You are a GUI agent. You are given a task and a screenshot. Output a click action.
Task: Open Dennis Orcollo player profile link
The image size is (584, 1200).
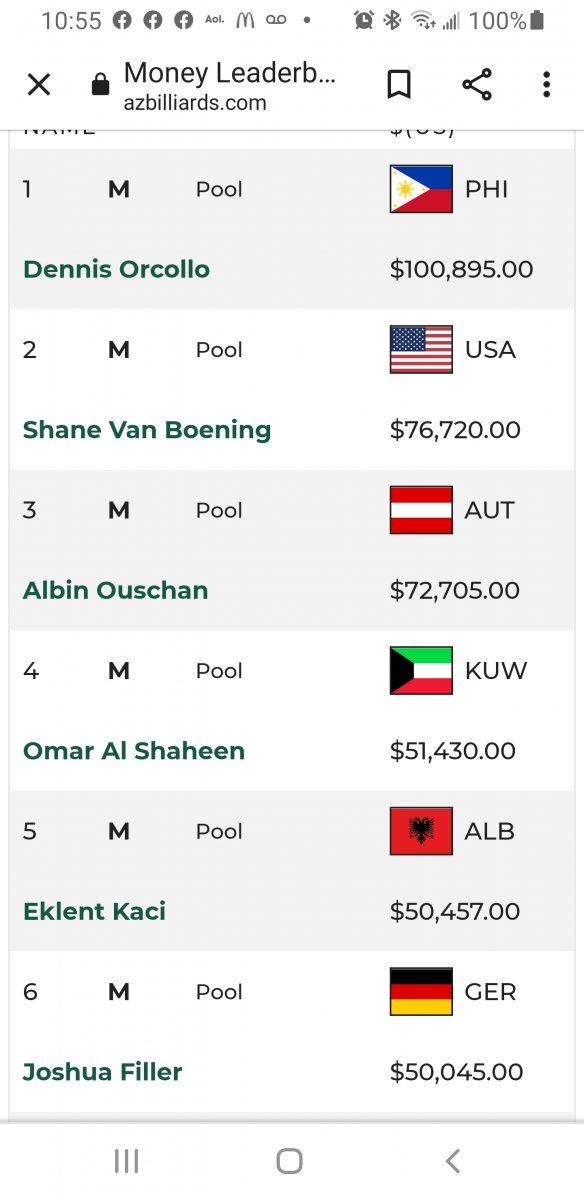[x=116, y=270]
